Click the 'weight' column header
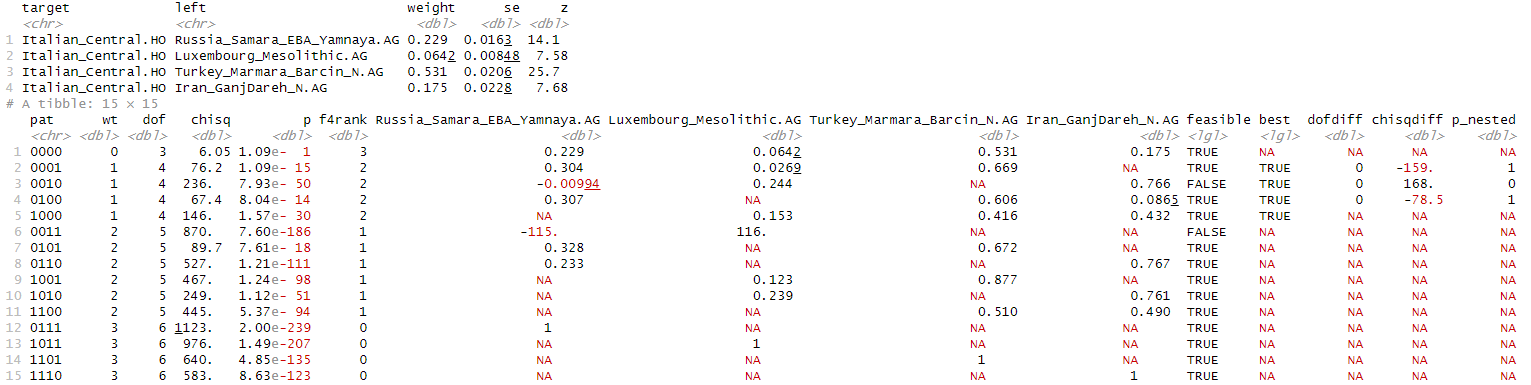Screen dimensions: 1531x385 pyautogui.click(x=431, y=8)
